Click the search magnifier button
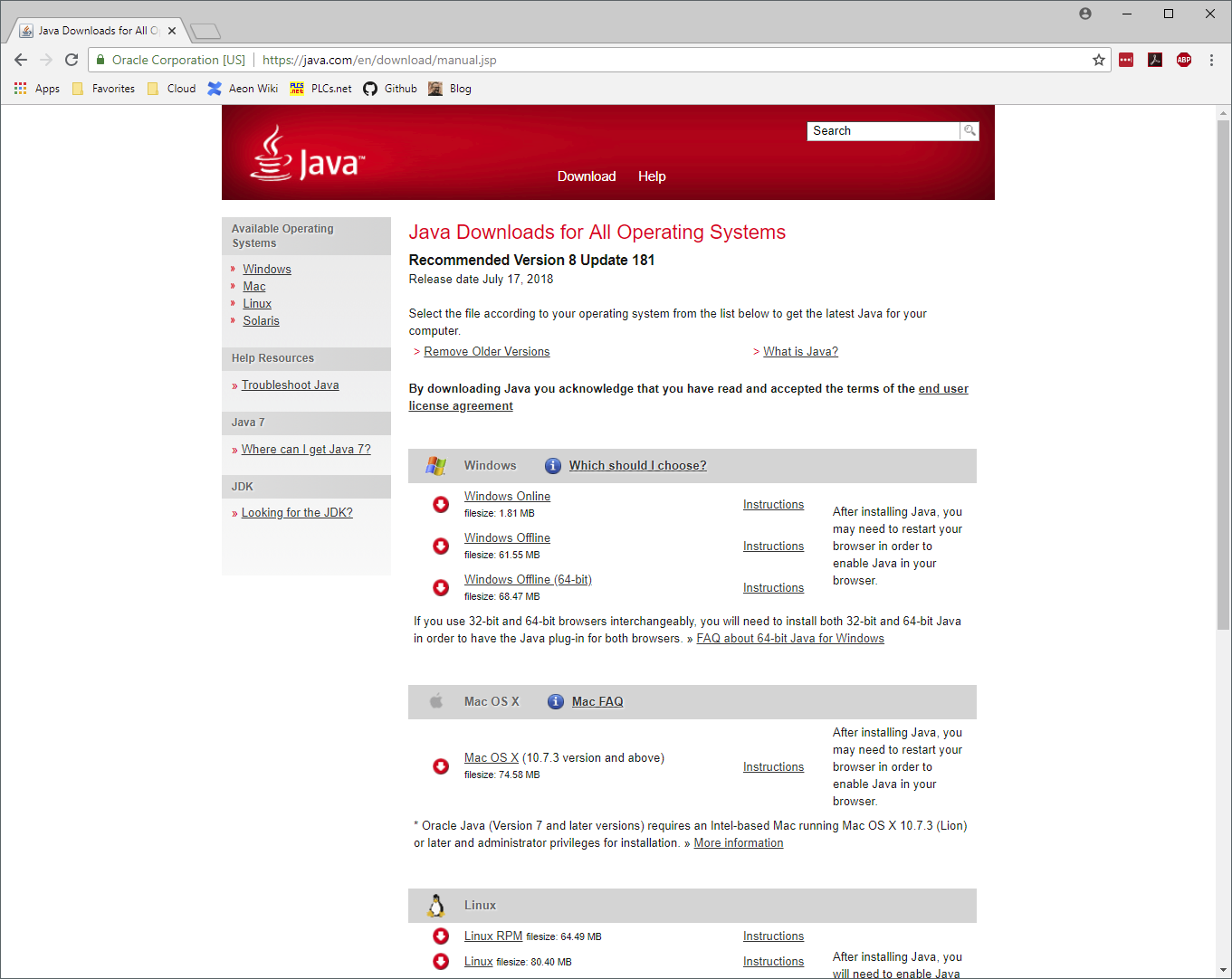The width and height of the screenshot is (1232, 979). [x=969, y=131]
